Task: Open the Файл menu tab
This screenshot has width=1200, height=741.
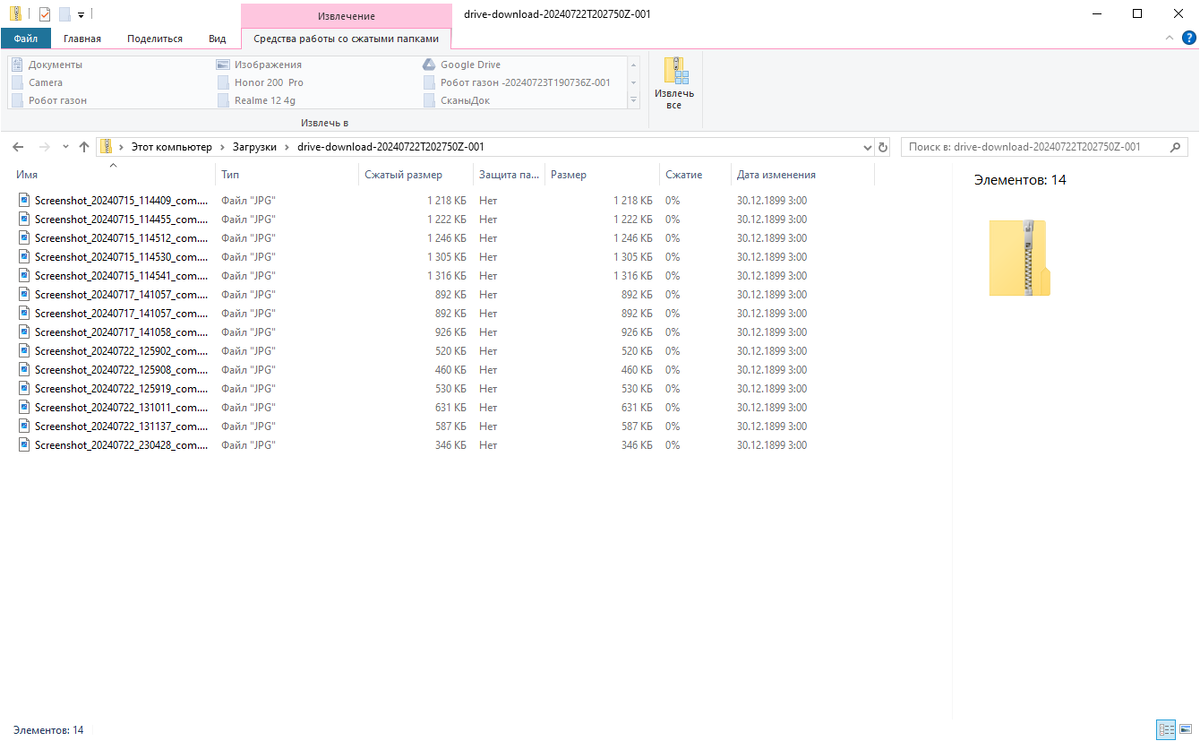Action: point(26,38)
